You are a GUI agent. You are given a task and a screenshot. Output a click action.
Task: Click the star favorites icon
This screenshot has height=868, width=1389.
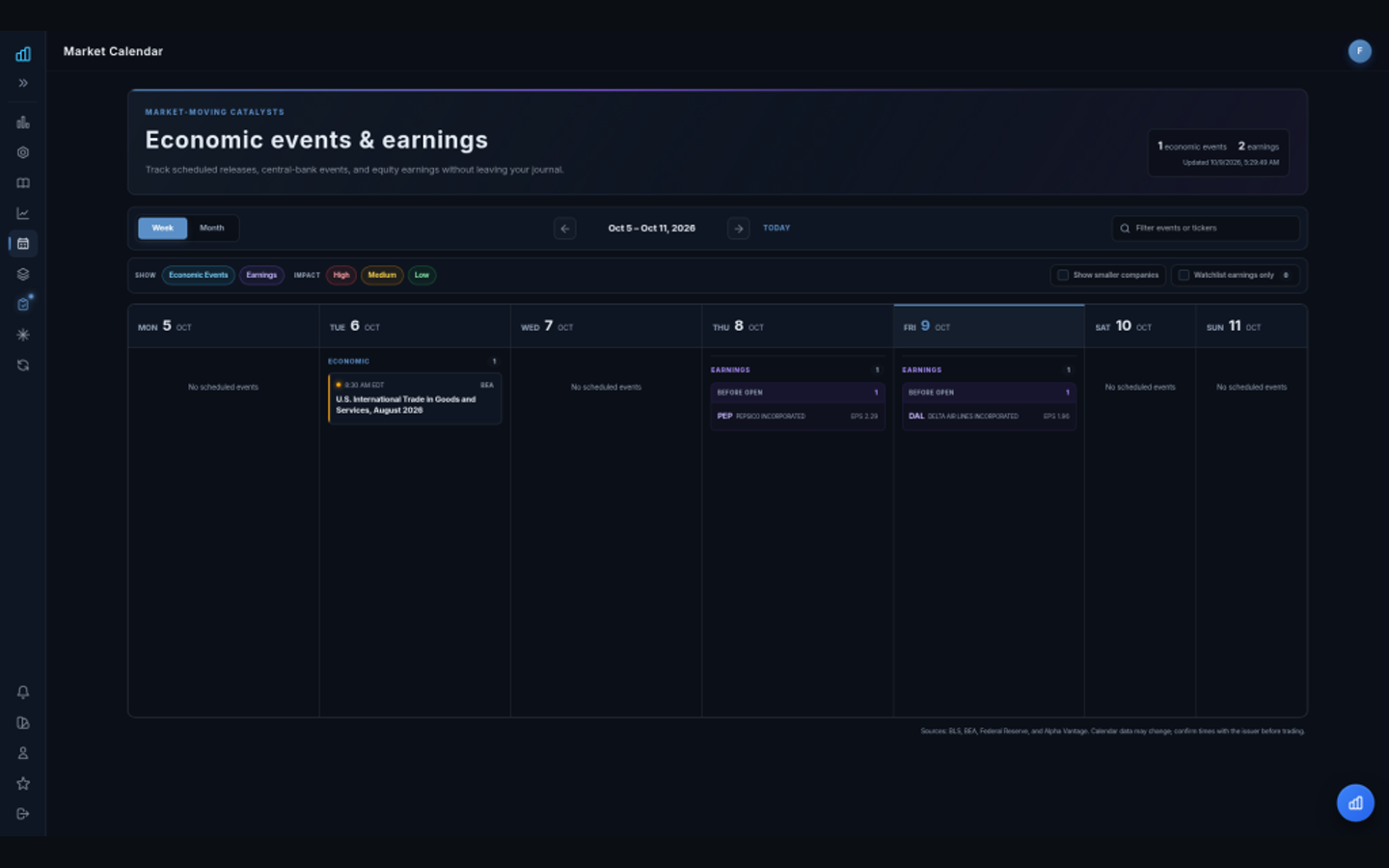pos(23,783)
